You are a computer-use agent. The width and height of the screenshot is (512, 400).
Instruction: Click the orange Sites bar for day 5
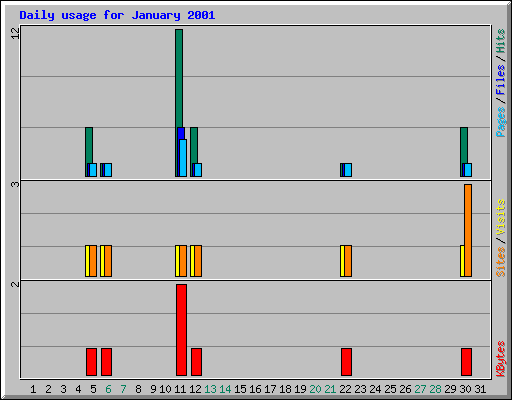93,261
